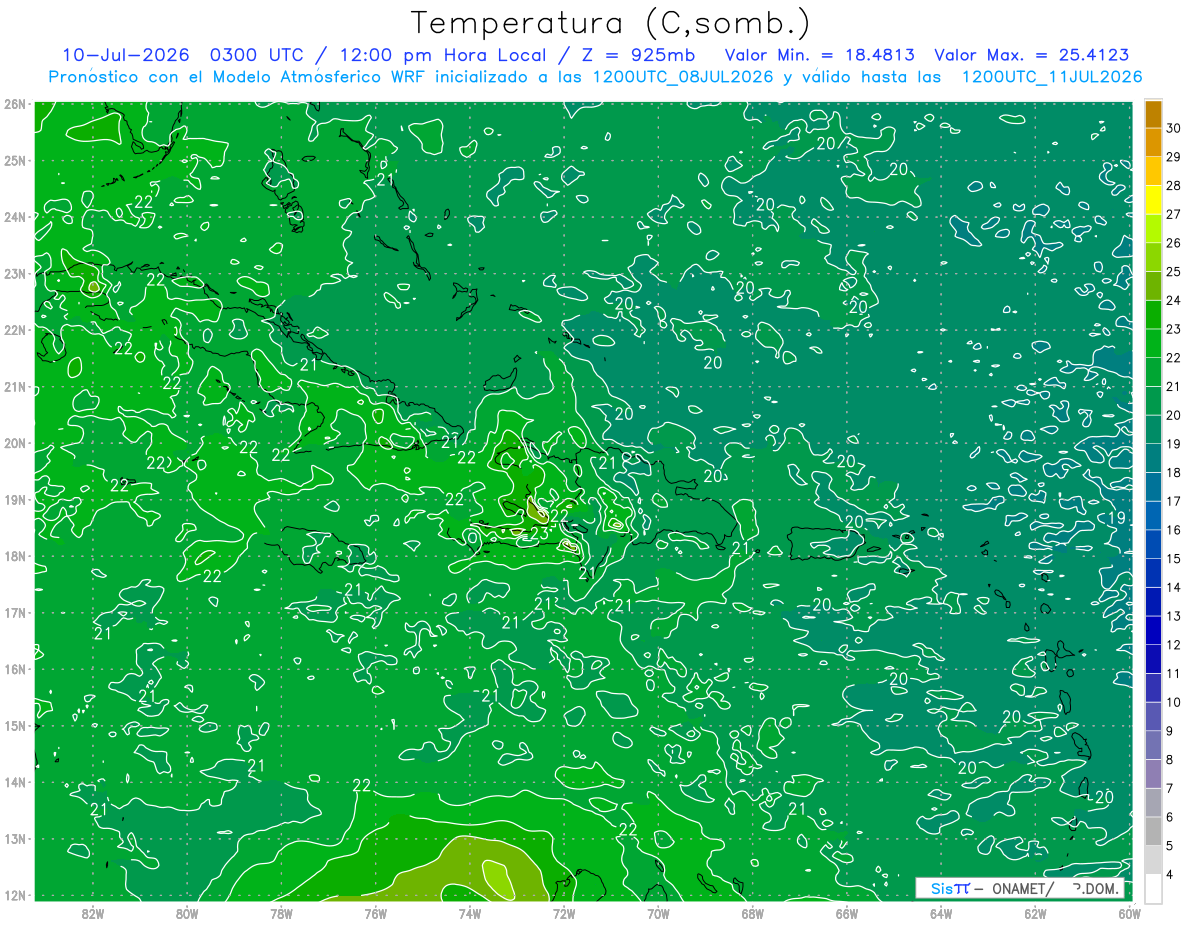Select the 10-Jul-2026 forecast date text
This screenshot has height=927, width=1200.
(x=126, y=55)
